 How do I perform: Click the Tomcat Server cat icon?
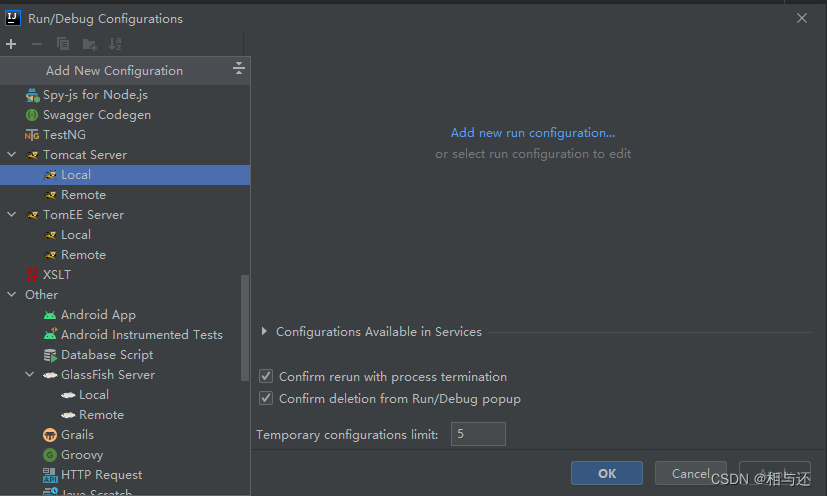pos(32,155)
